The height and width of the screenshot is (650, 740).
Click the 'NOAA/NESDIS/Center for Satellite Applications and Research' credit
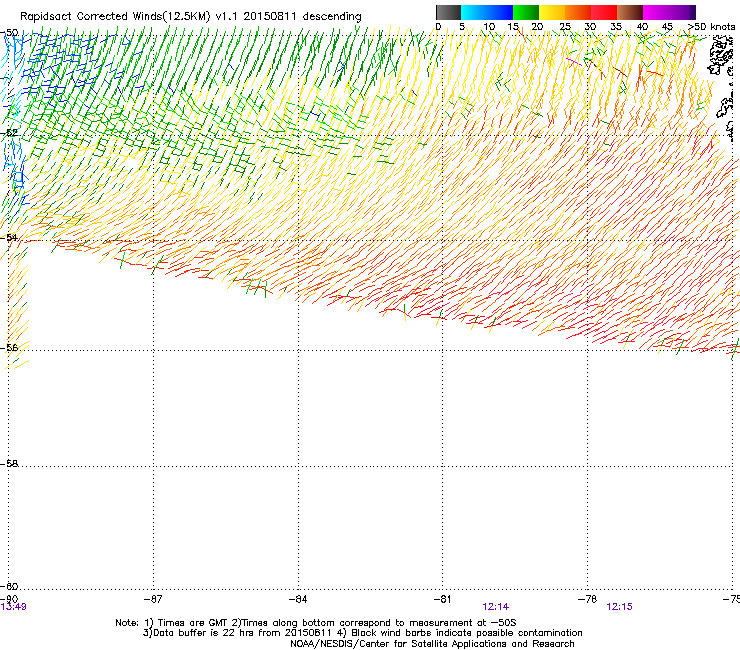click(432, 644)
